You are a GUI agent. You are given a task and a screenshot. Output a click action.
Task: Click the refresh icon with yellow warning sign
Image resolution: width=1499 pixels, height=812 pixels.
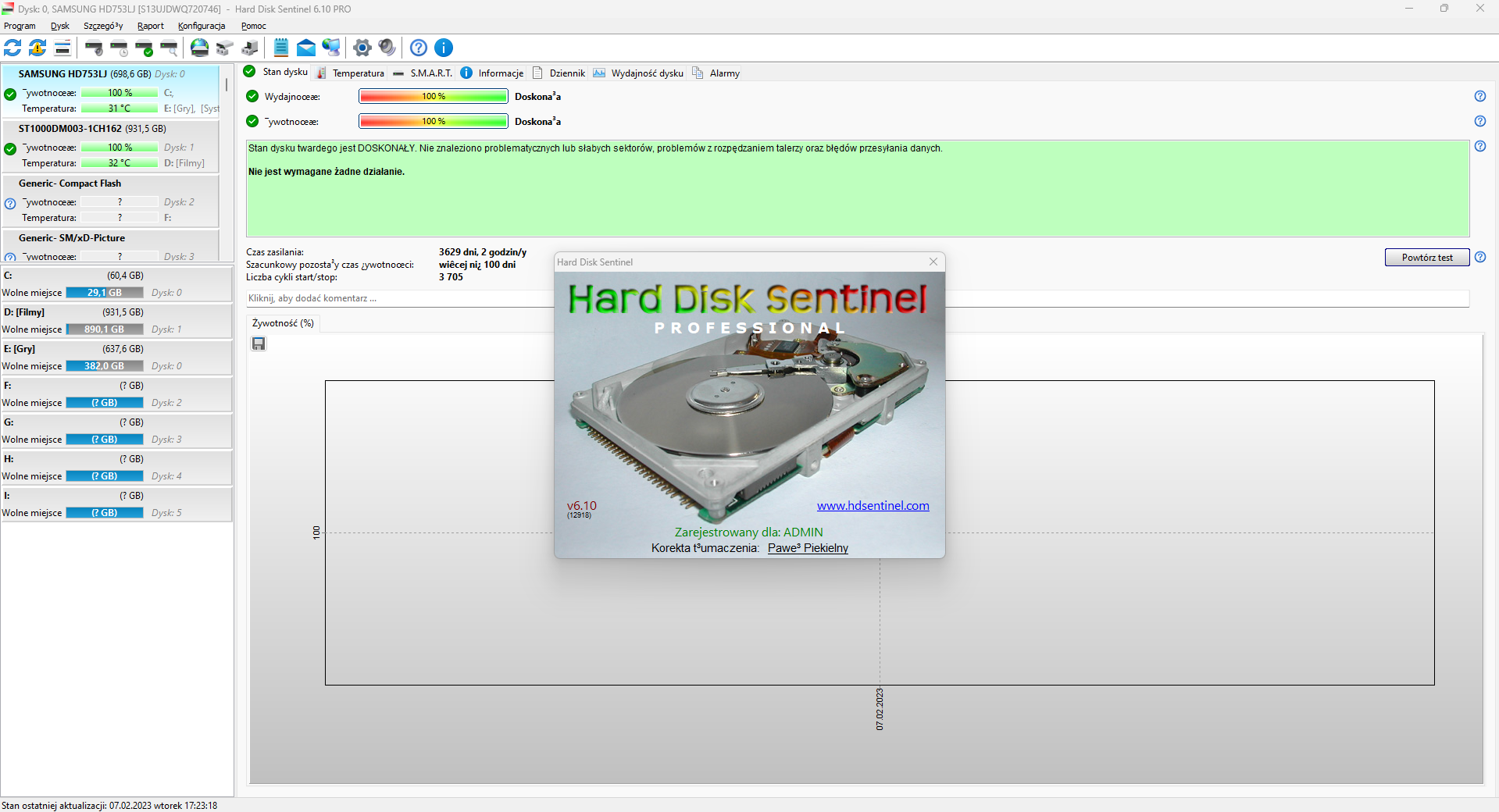pyautogui.click(x=37, y=48)
